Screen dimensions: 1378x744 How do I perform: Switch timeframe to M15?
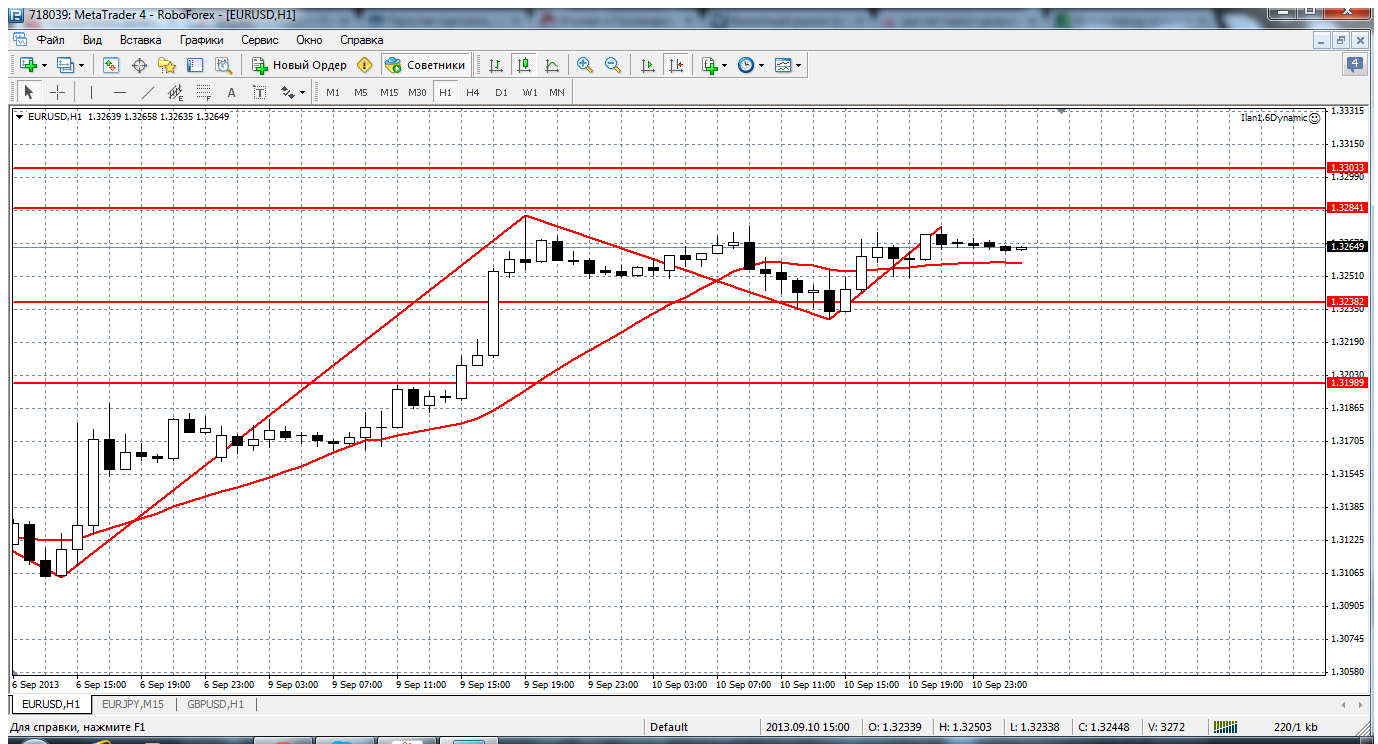tap(389, 92)
